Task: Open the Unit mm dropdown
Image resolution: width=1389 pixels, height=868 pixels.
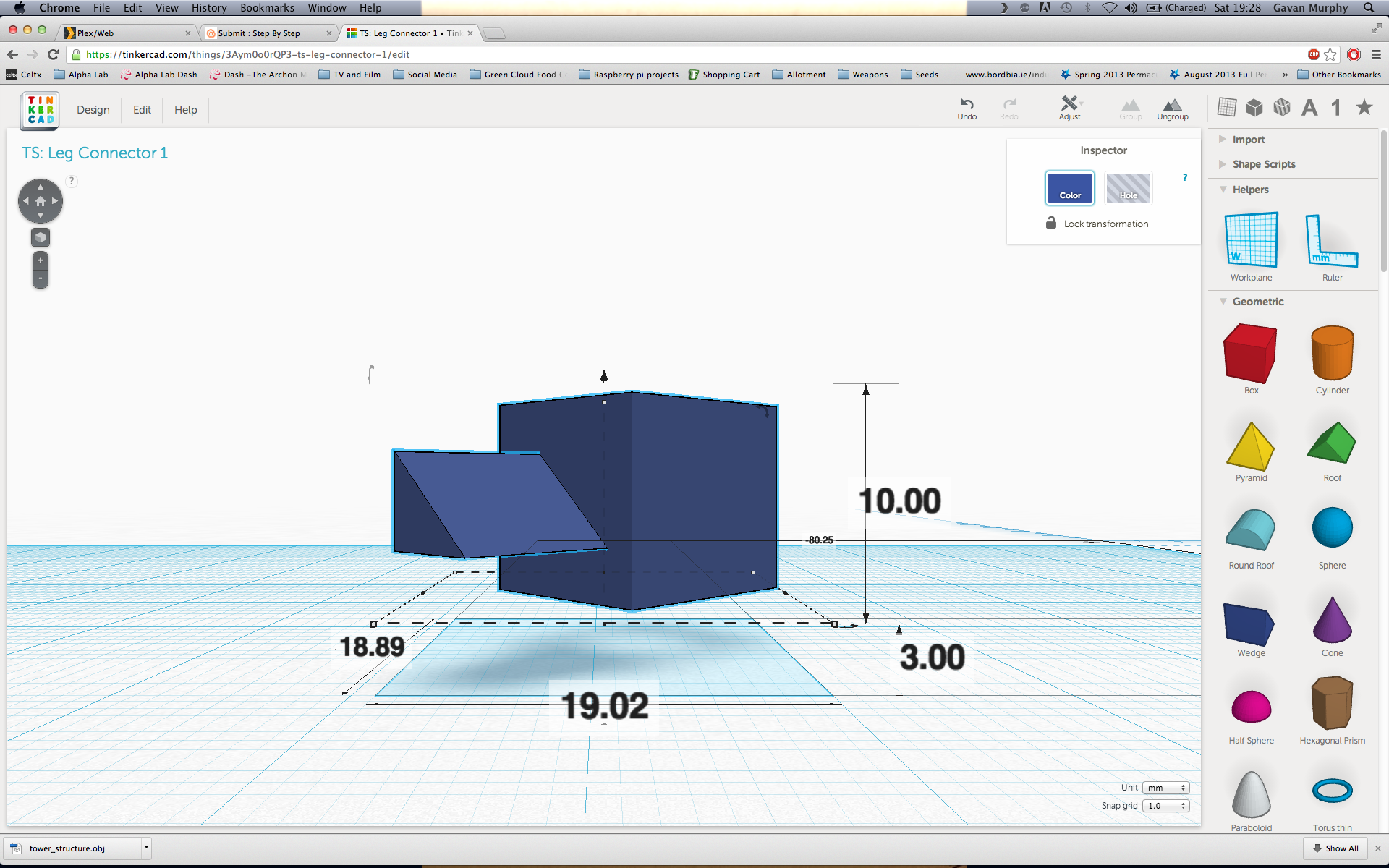Action: [1165, 788]
